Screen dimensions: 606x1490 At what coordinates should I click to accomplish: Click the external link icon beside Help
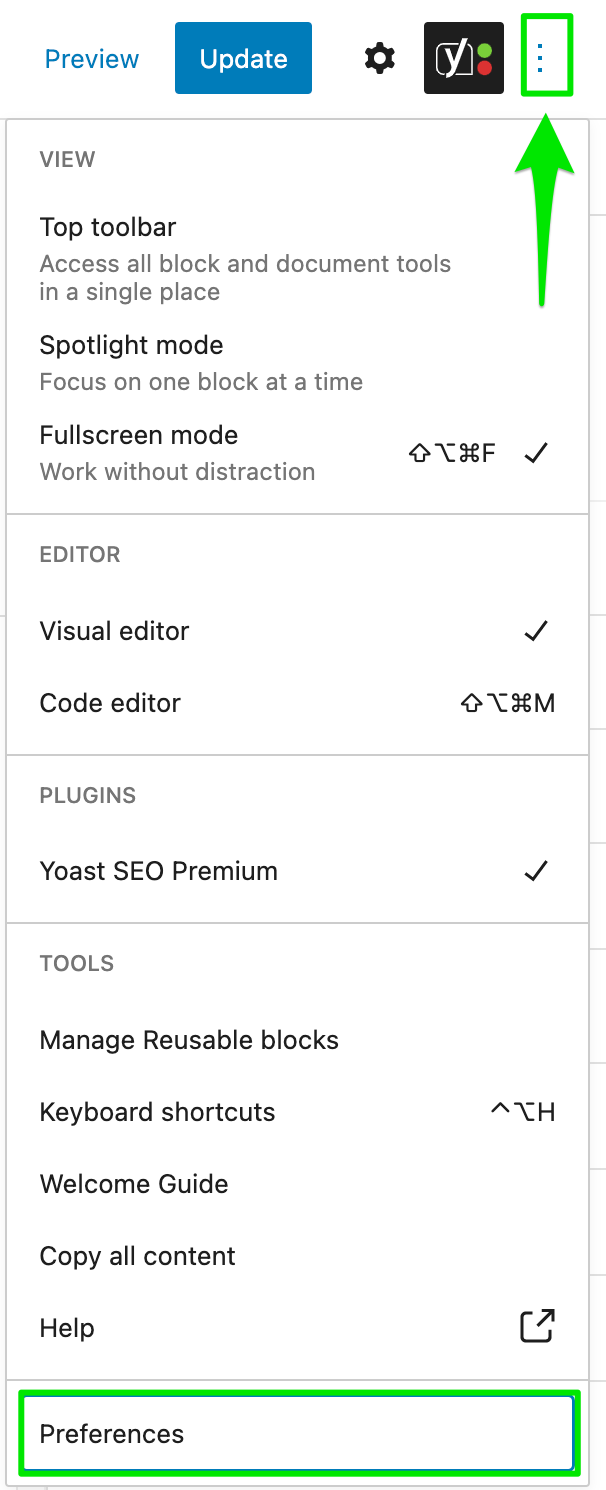point(536,1327)
